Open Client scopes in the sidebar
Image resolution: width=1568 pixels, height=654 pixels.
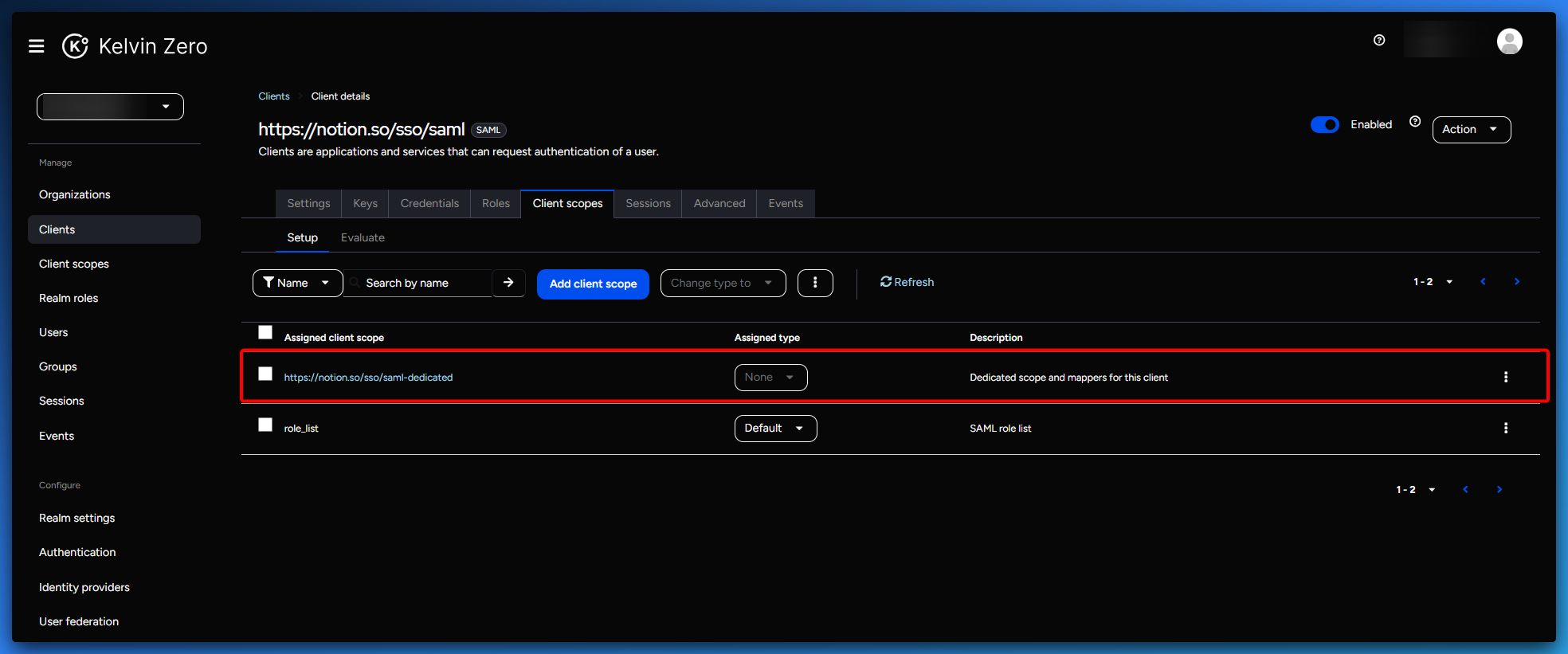[114, 264]
